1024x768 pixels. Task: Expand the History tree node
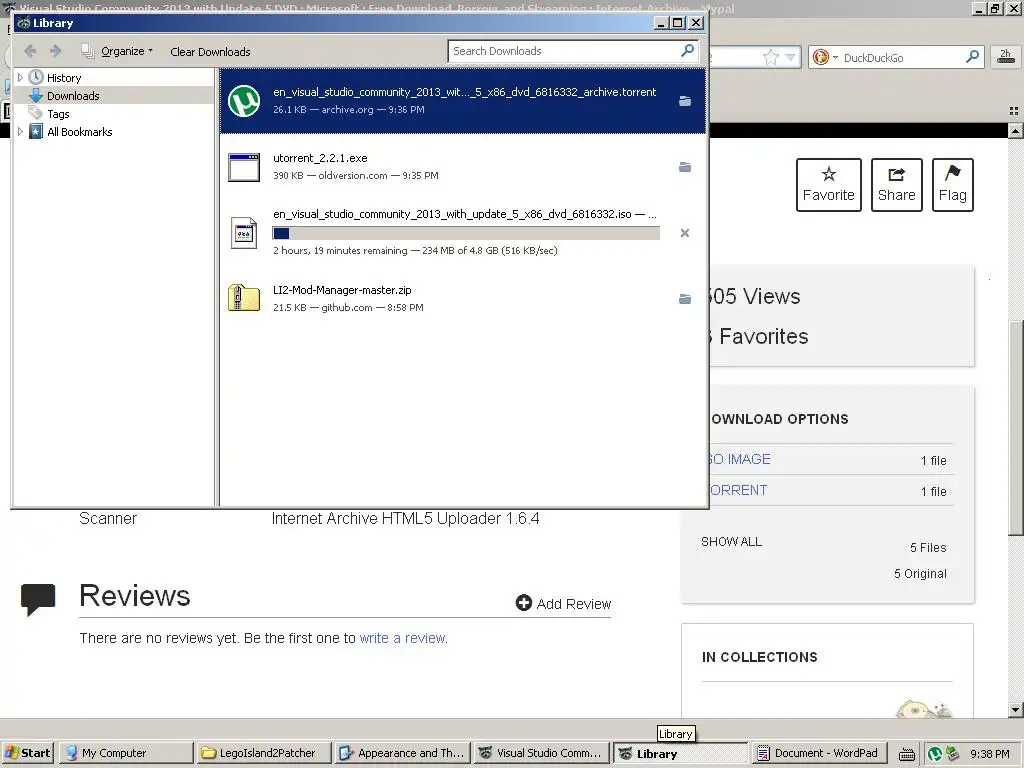click(x=20, y=77)
